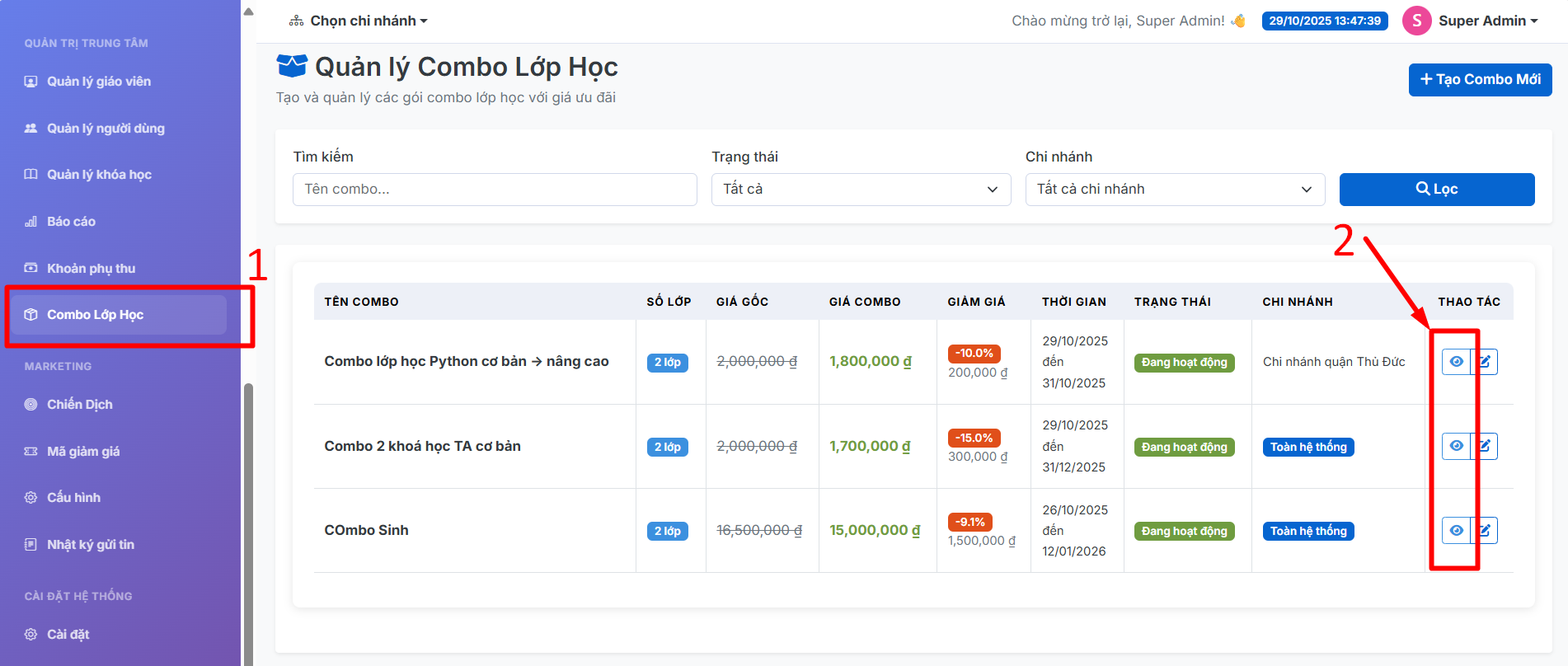This screenshot has height=666, width=1568.
Task: Open Quản lý giáo viên menu item
Action: (x=98, y=82)
